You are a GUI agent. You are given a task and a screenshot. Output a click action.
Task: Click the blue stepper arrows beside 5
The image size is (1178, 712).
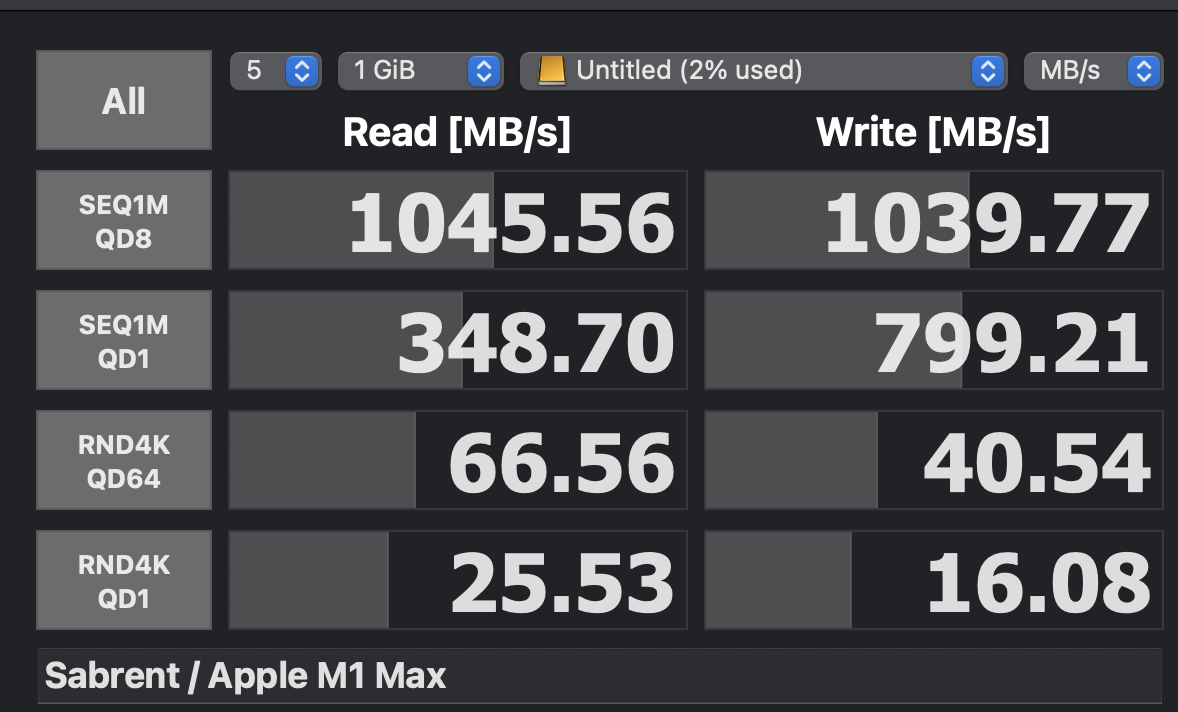tap(302, 71)
